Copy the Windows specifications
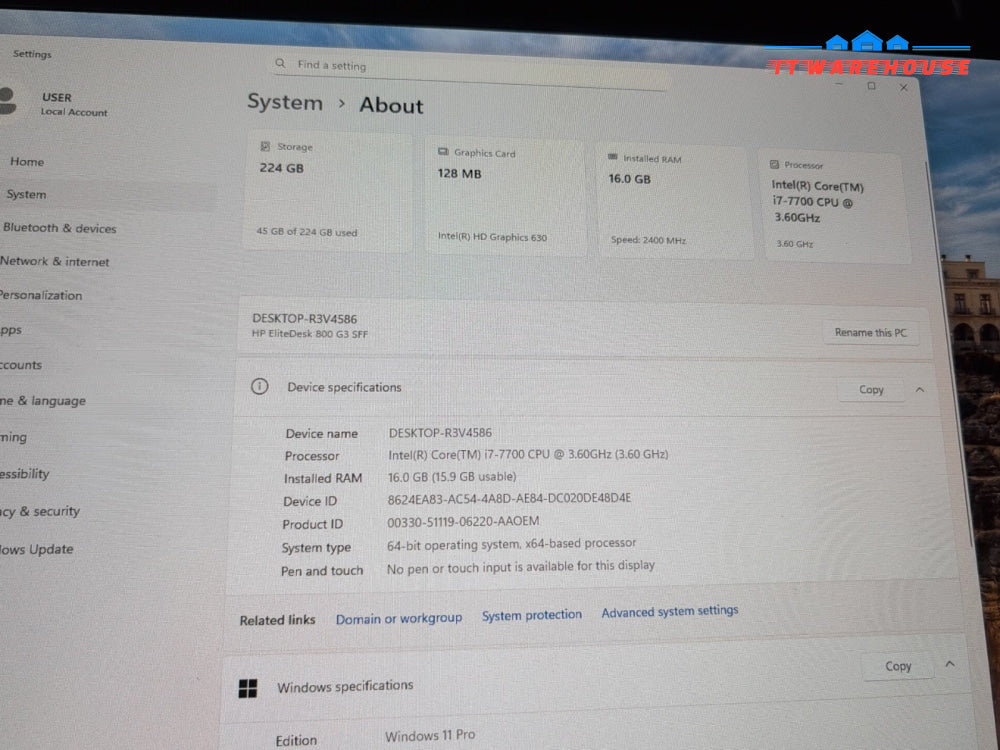 tap(898, 666)
